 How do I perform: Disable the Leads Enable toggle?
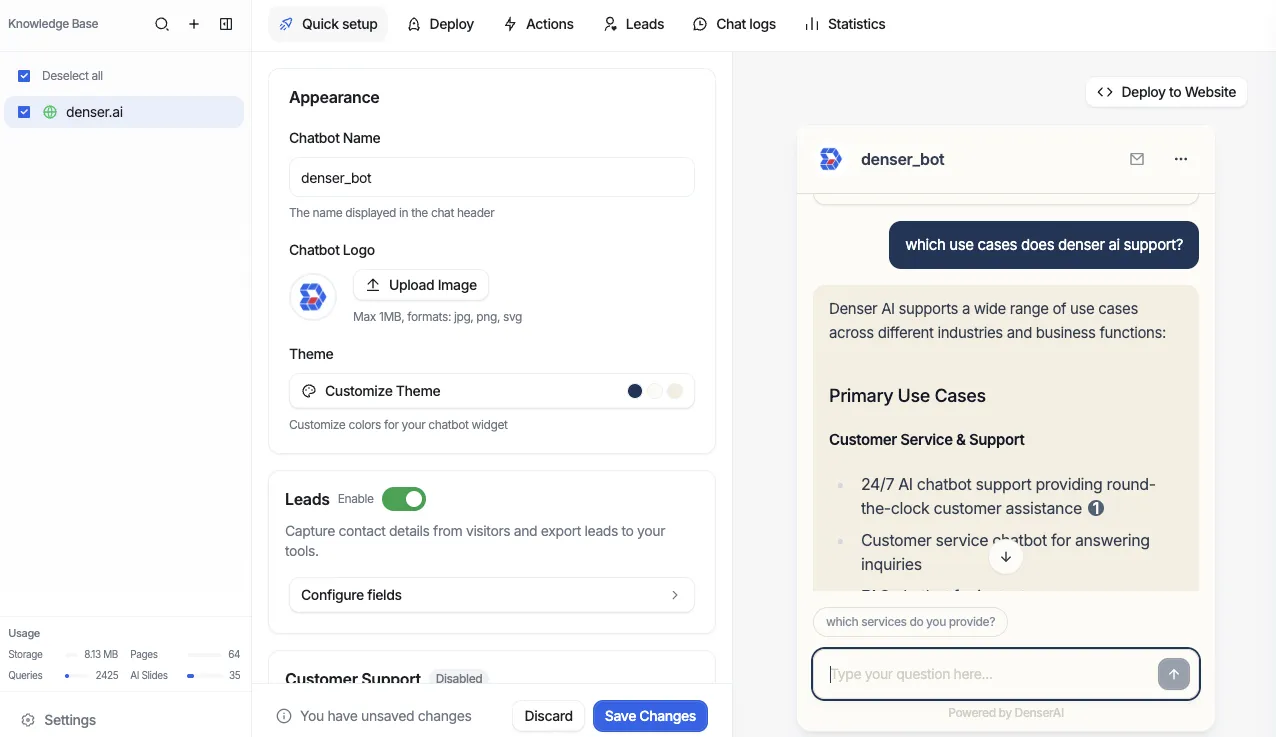point(404,498)
